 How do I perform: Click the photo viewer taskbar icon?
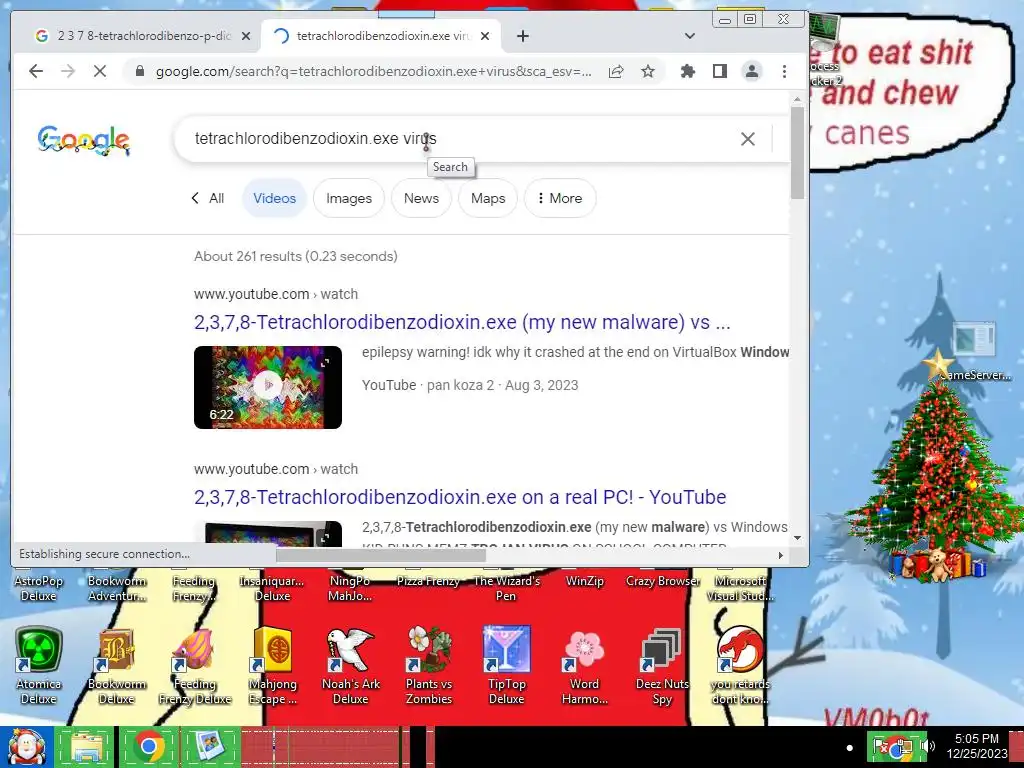[210, 747]
